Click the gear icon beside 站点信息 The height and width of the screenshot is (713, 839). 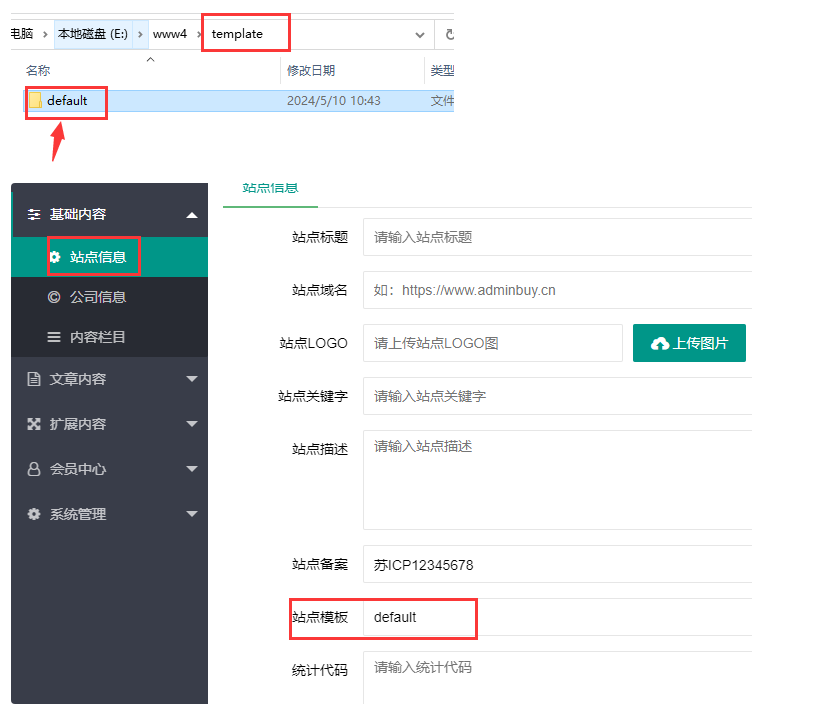55,257
